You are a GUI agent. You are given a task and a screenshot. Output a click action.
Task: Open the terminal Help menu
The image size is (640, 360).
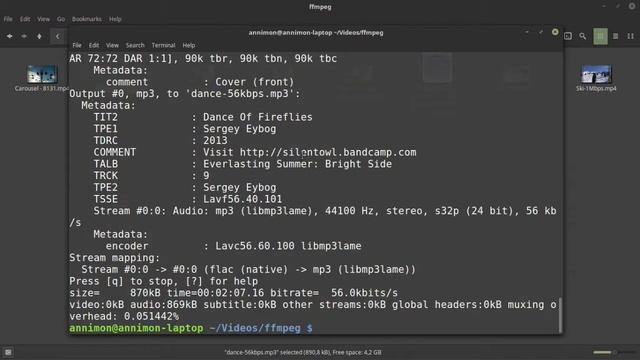tap(189, 45)
